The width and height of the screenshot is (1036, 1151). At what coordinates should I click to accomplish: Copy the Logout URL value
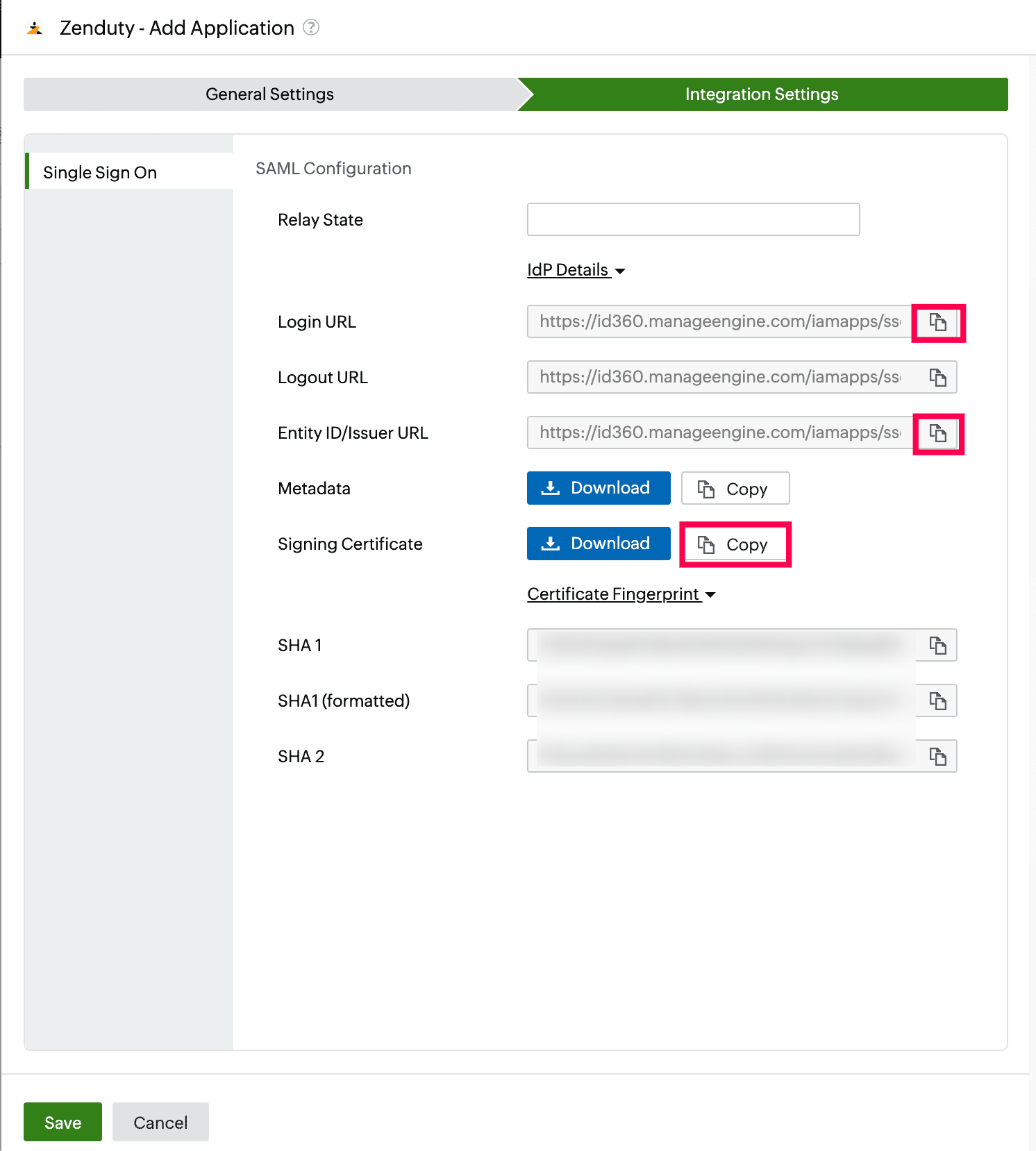click(937, 378)
